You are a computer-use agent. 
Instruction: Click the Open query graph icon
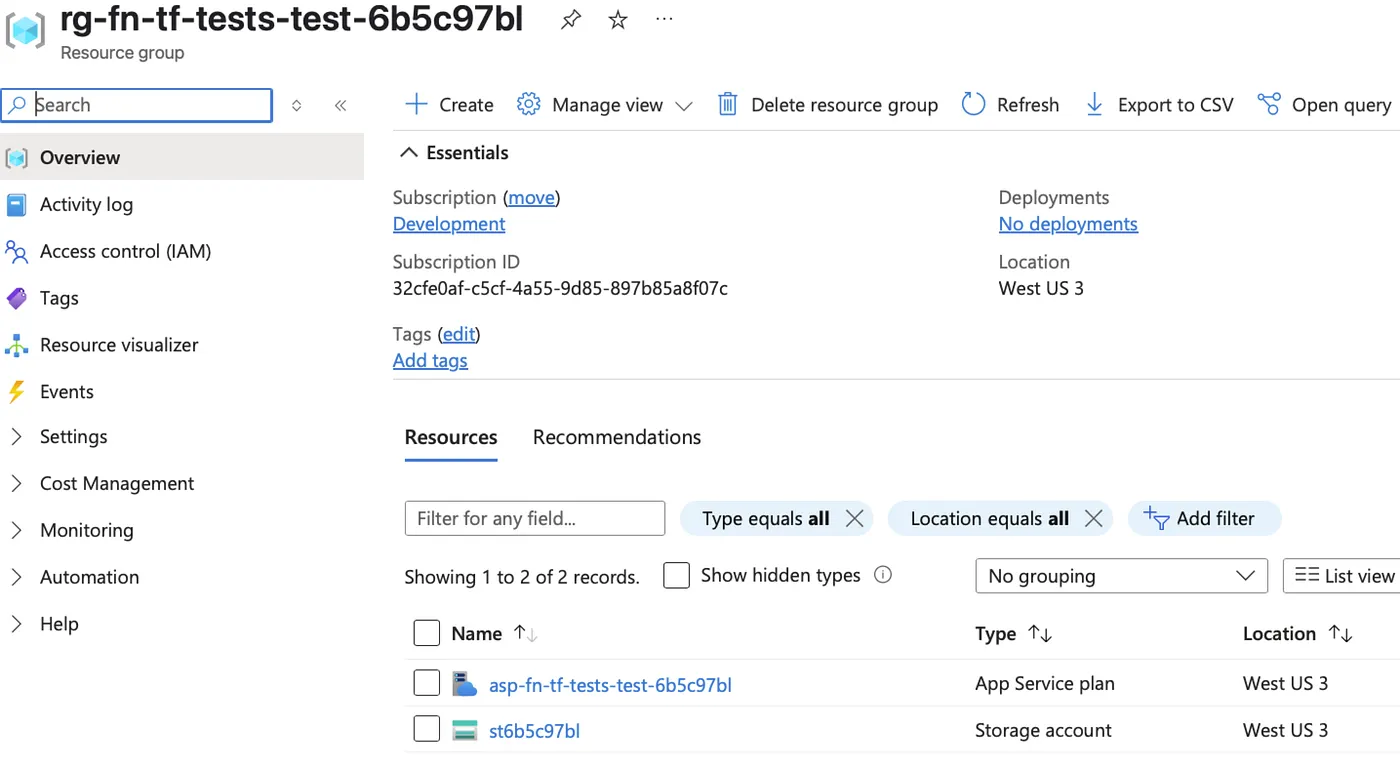[x=1269, y=104]
